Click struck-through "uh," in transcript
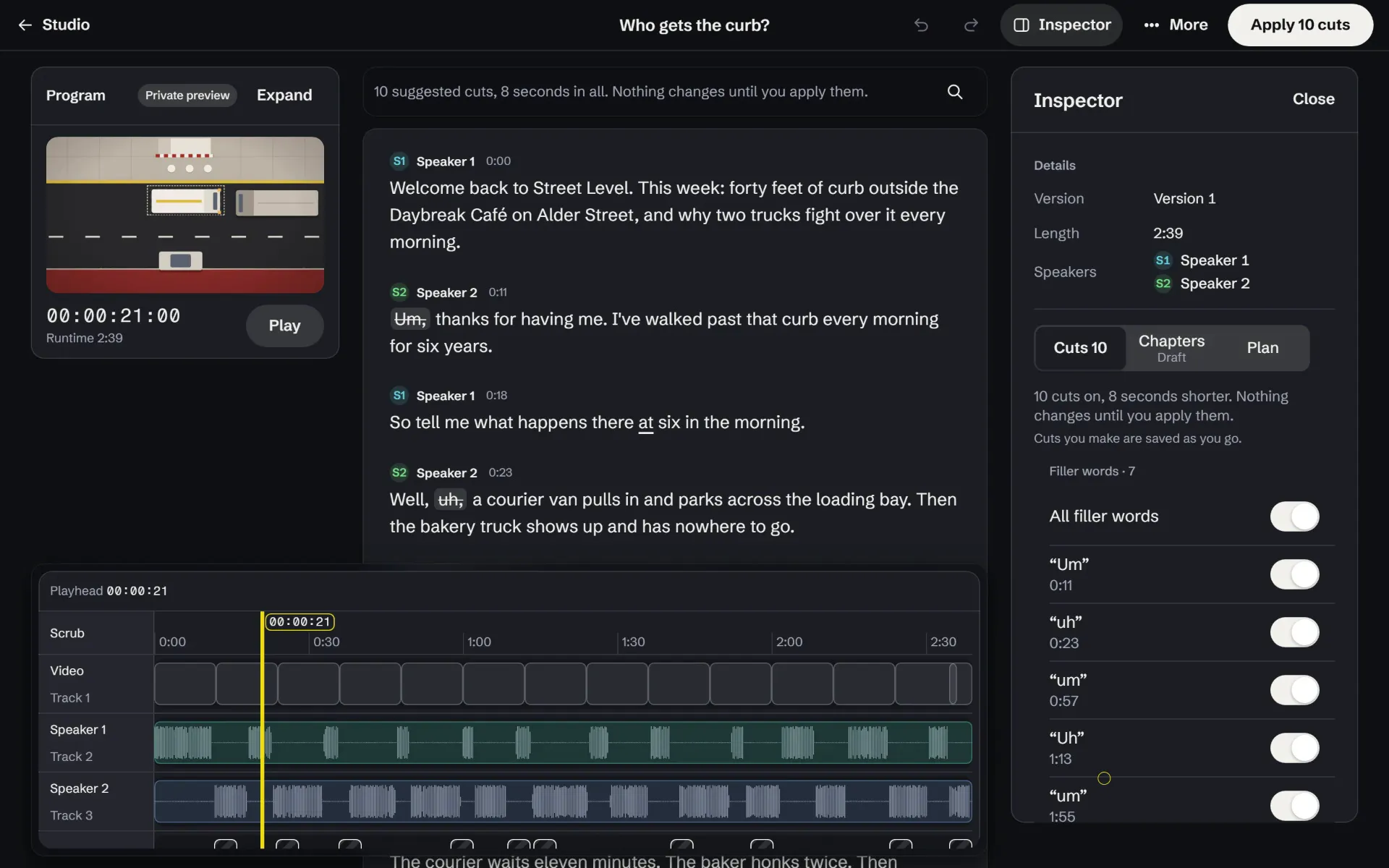The height and width of the screenshot is (868, 1389). pyautogui.click(x=450, y=499)
